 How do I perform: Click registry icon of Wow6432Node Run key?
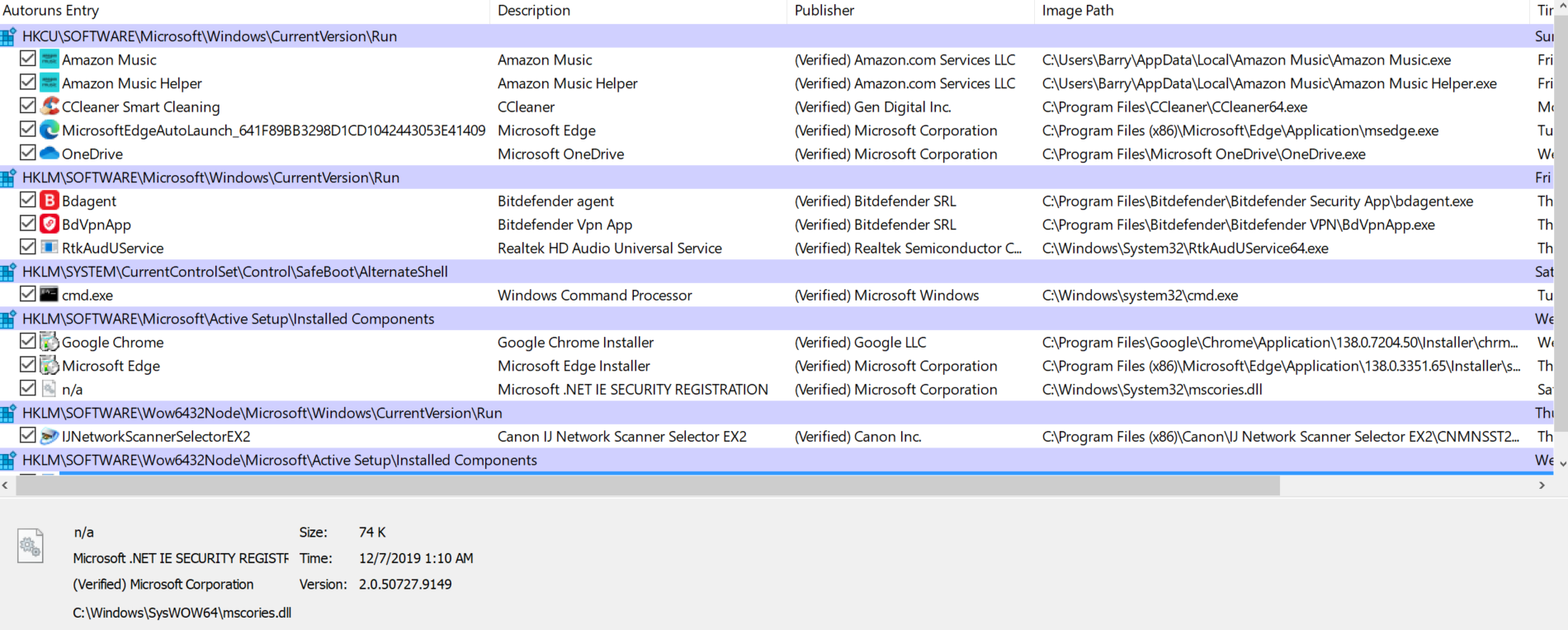click(x=8, y=413)
